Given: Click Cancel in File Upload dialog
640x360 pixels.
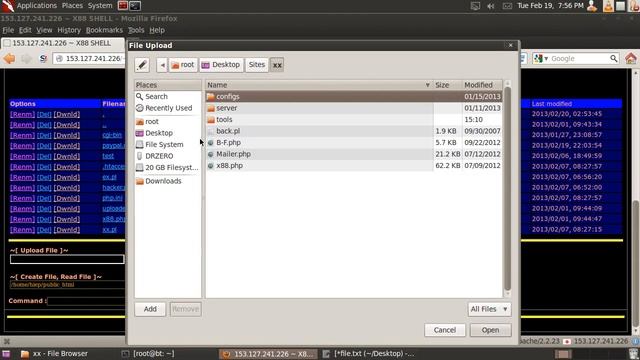Looking at the screenshot, I should coord(444,330).
